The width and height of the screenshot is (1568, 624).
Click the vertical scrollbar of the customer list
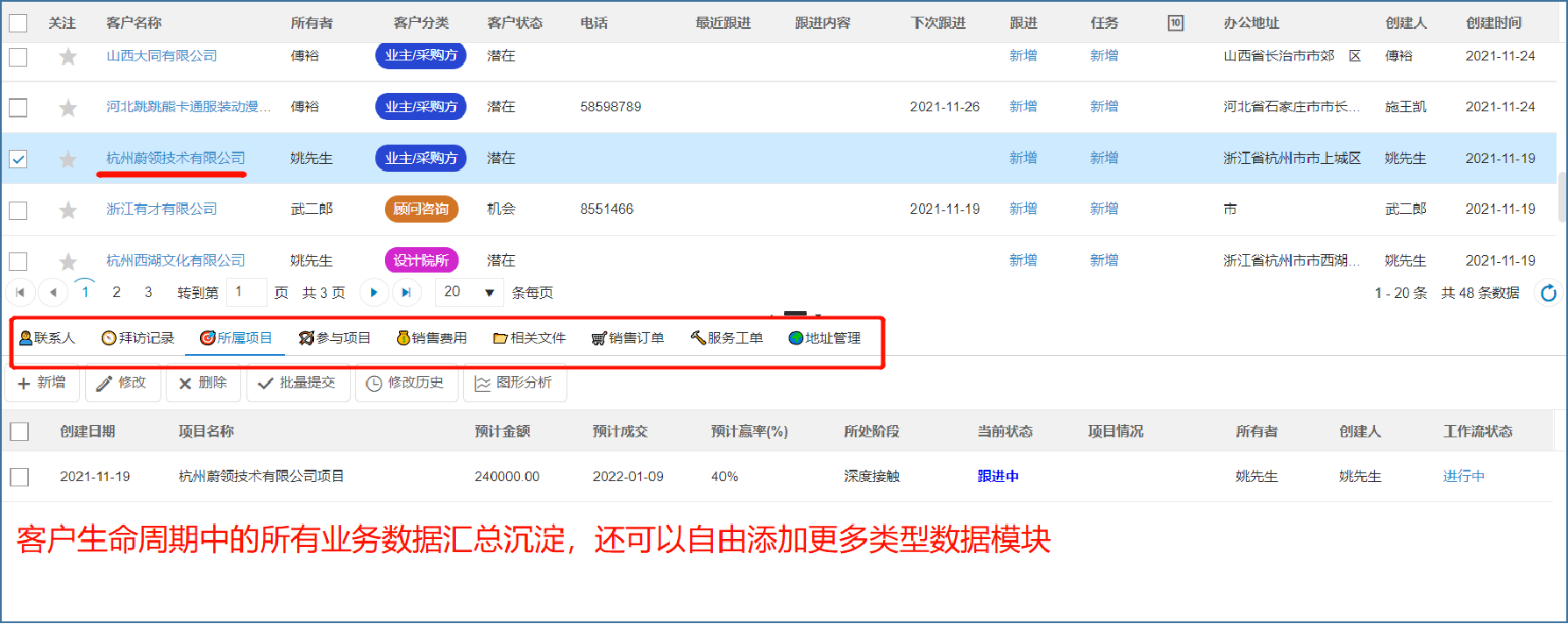point(1561,197)
